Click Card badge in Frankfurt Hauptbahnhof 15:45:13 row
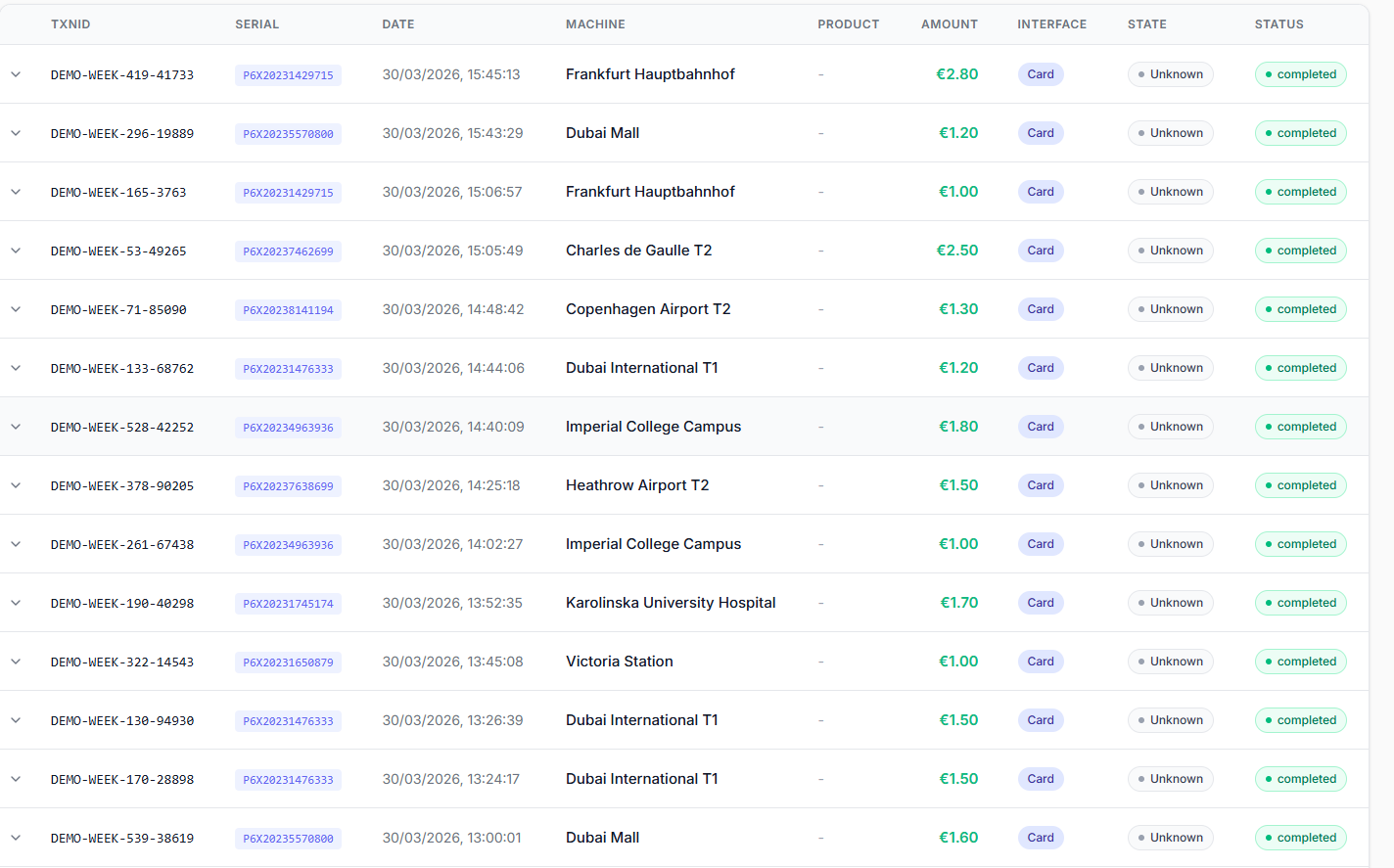The width and height of the screenshot is (1394, 868). pyautogui.click(x=1041, y=74)
